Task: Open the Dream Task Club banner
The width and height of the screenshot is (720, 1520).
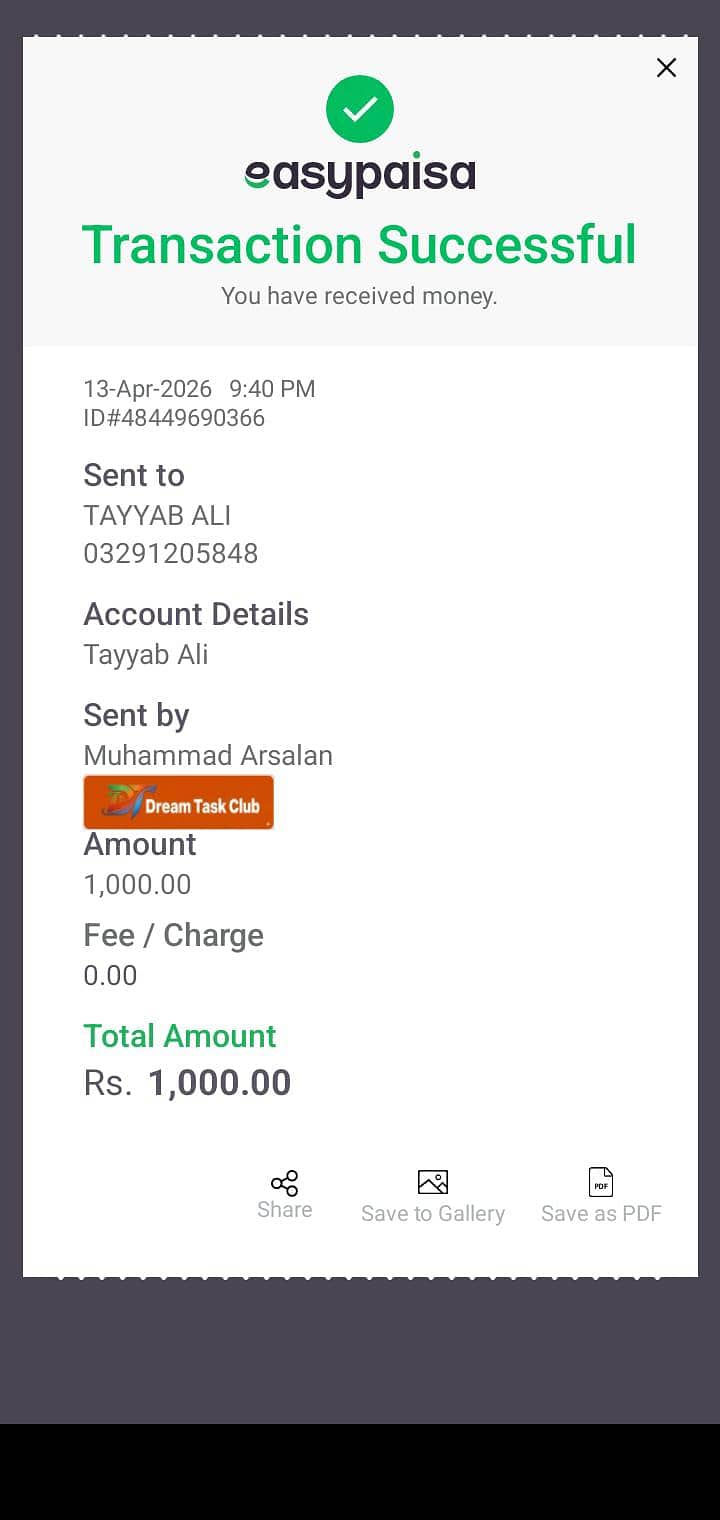Action: point(179,803)
